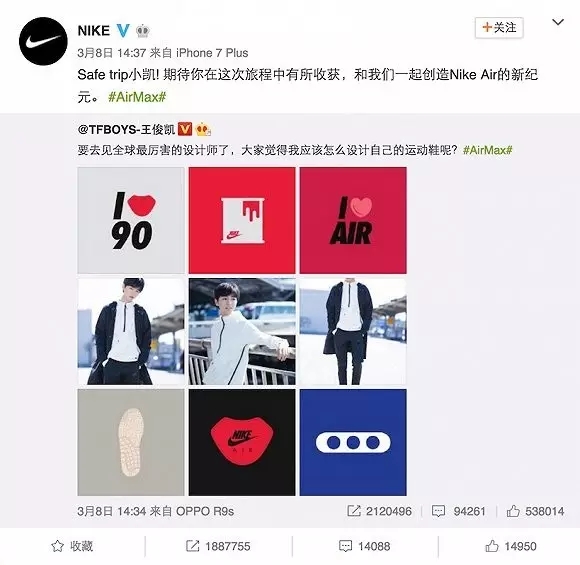Open the red I love AIR thumbnail
The height and width of the screenshot is (565, 580).
point(353,221)
